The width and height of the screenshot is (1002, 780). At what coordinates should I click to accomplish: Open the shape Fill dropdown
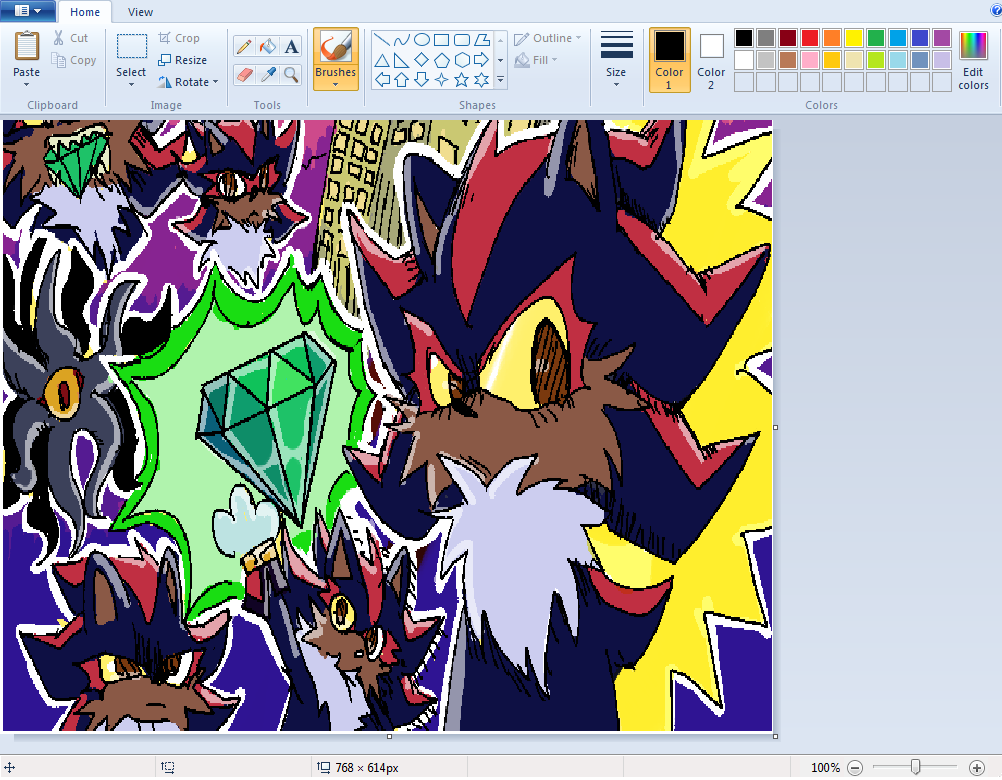[537, 60]
